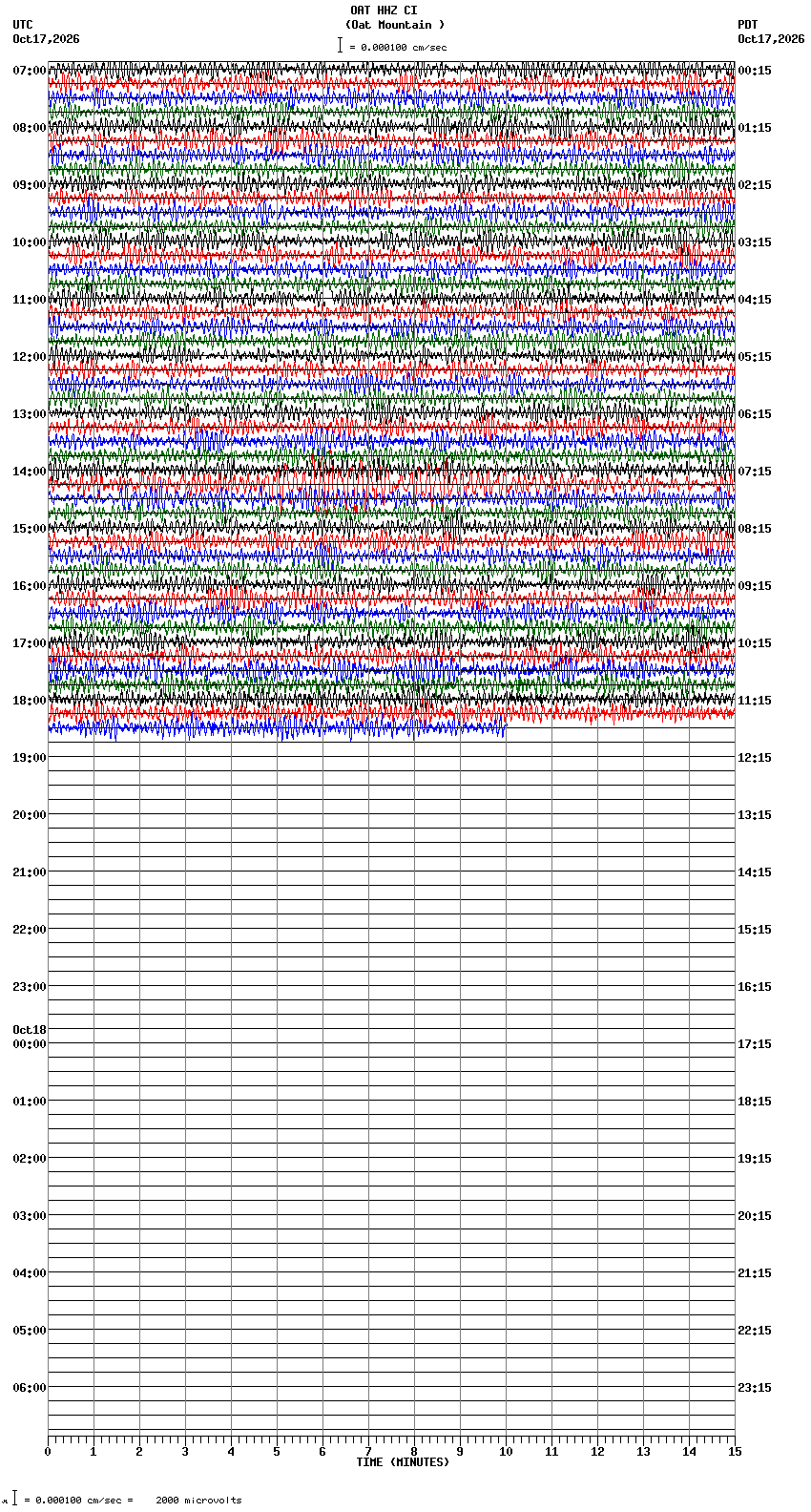Click the '00:15' PDT time label
Image resolution: width=811 pixels, height=1512 pixels.
tap(755, 71)
